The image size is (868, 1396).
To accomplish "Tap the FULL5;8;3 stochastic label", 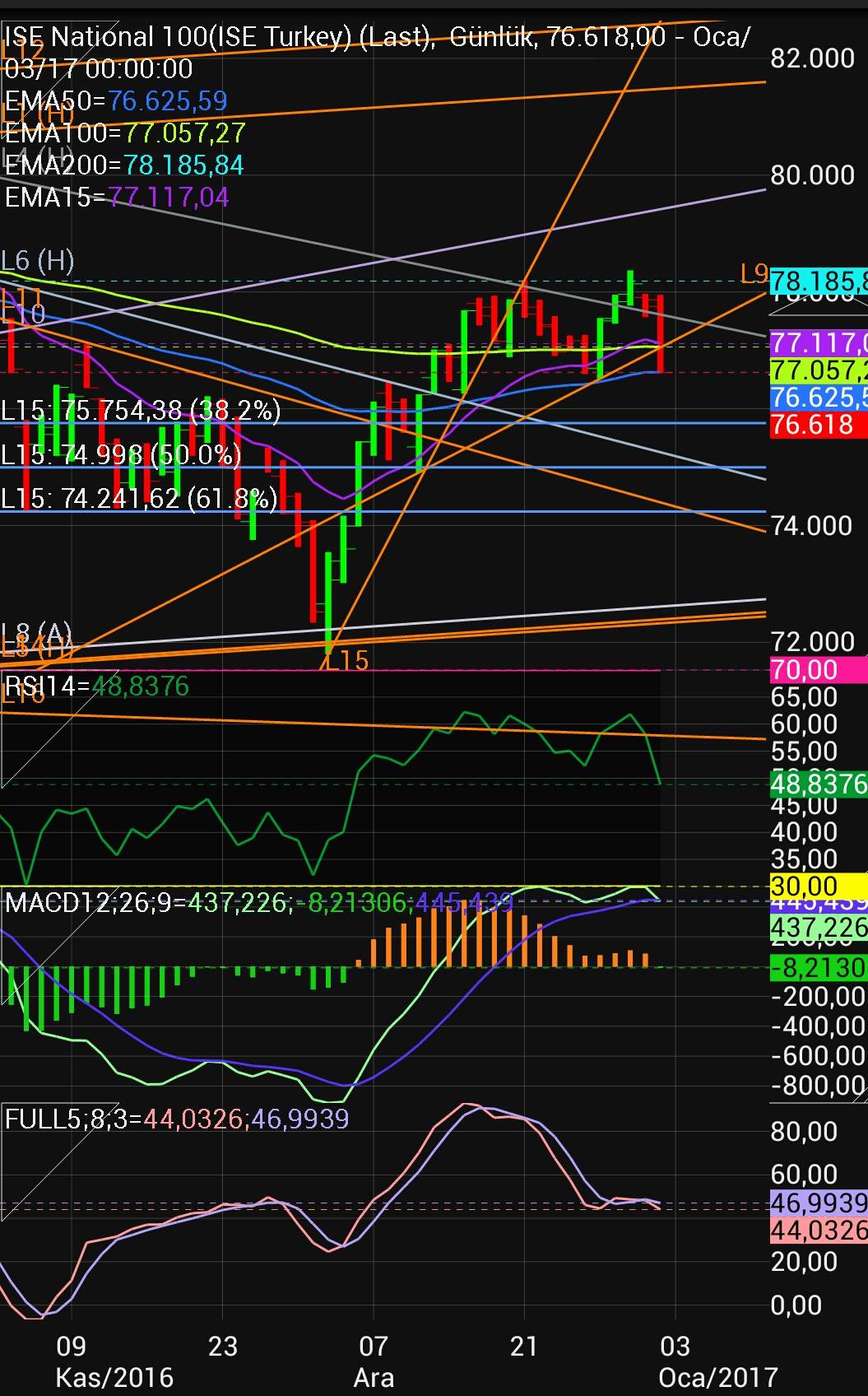I will pos(177,1118).
